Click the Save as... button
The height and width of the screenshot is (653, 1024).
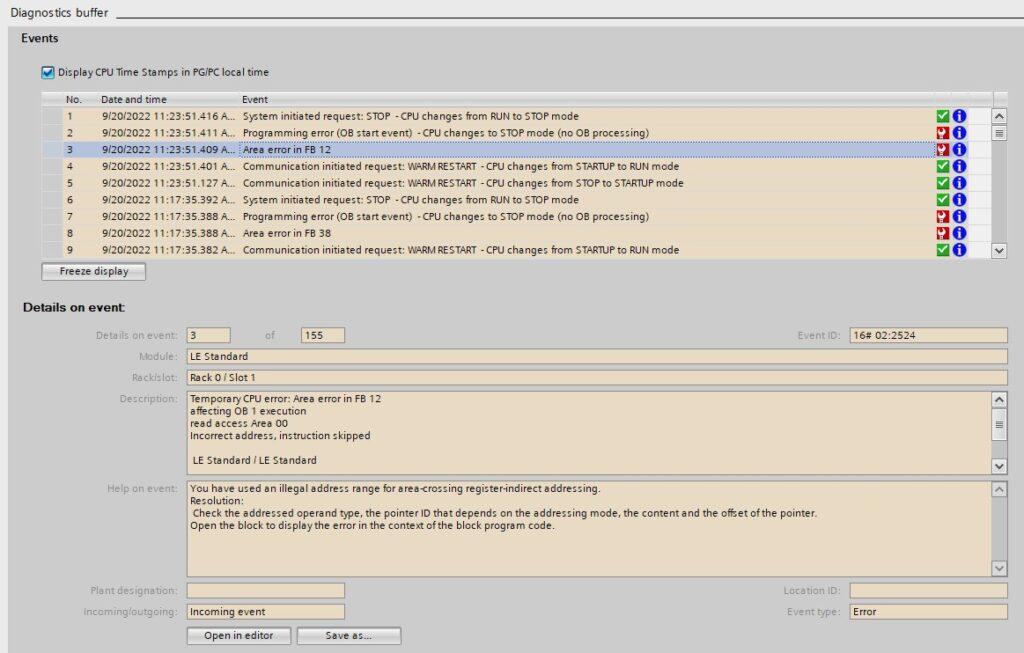pos(348,636)
